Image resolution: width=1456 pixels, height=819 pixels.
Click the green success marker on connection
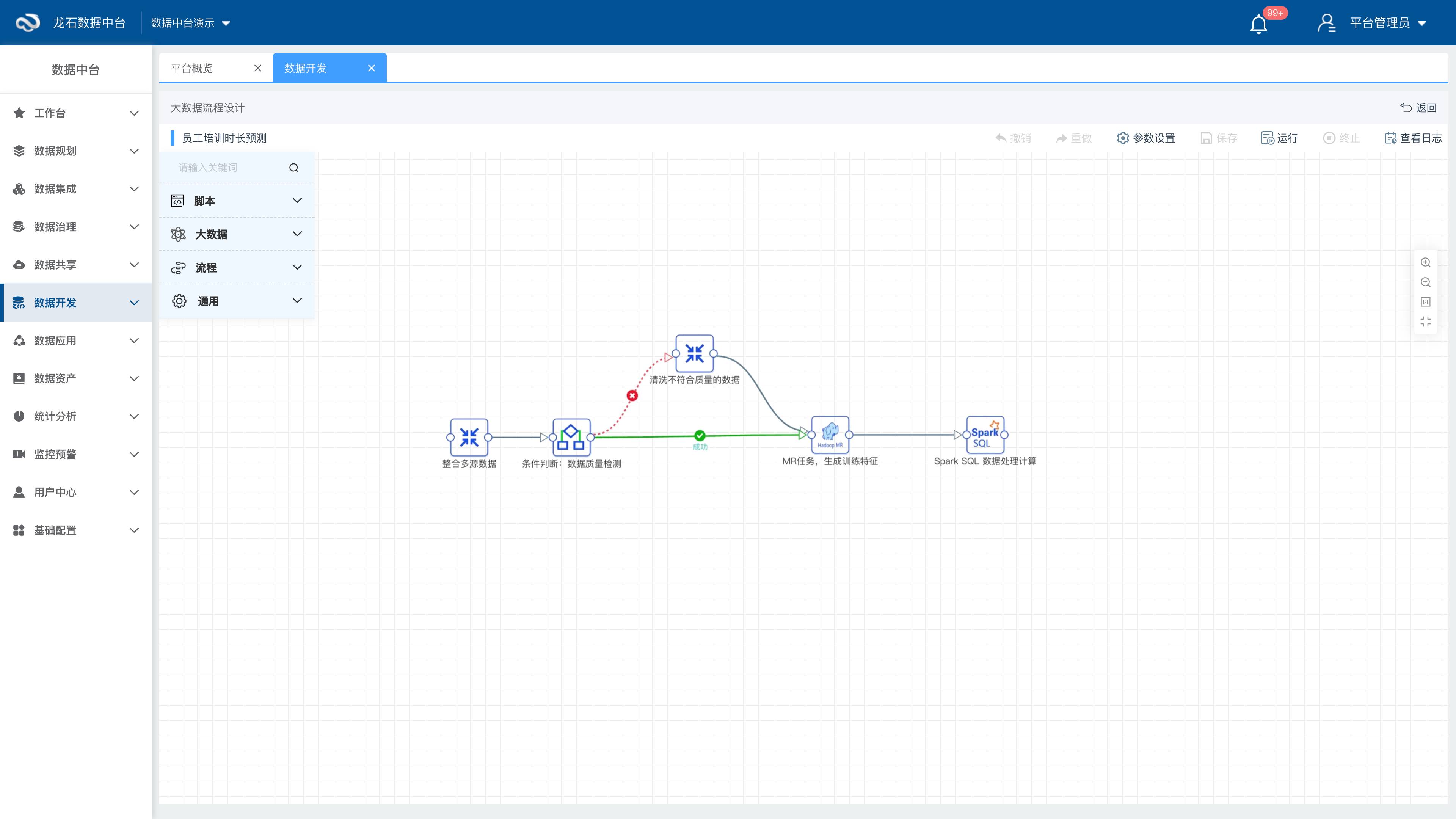point(700,435)
